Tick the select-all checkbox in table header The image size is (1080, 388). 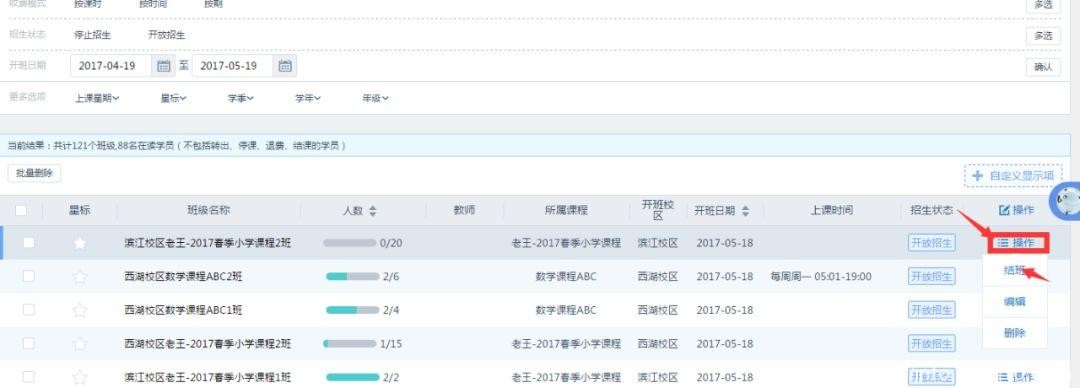click(x=21, y=210)
